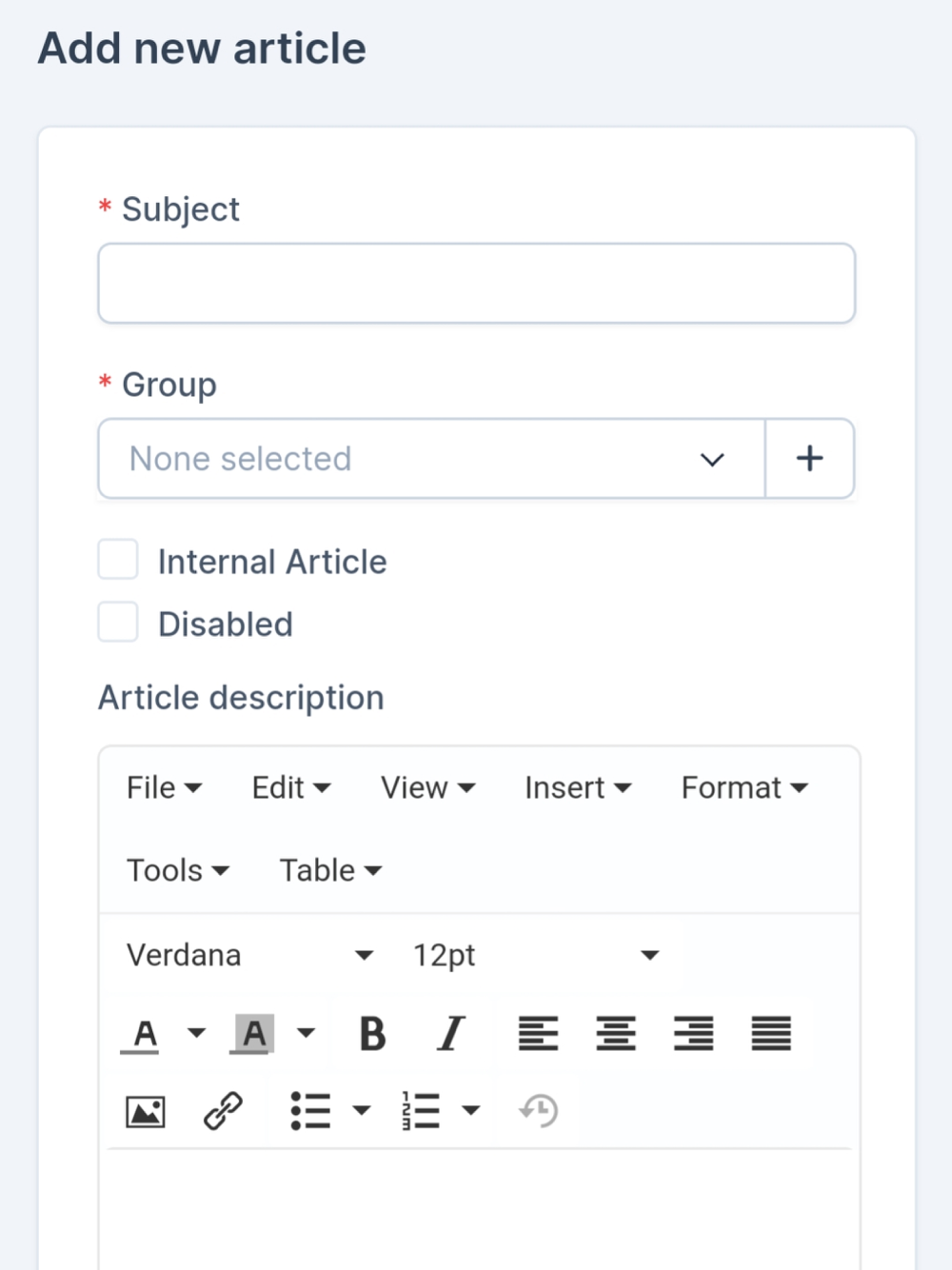The image size is (952, 1270).
Task: Open the Insert menu
Action: (578, 788)
